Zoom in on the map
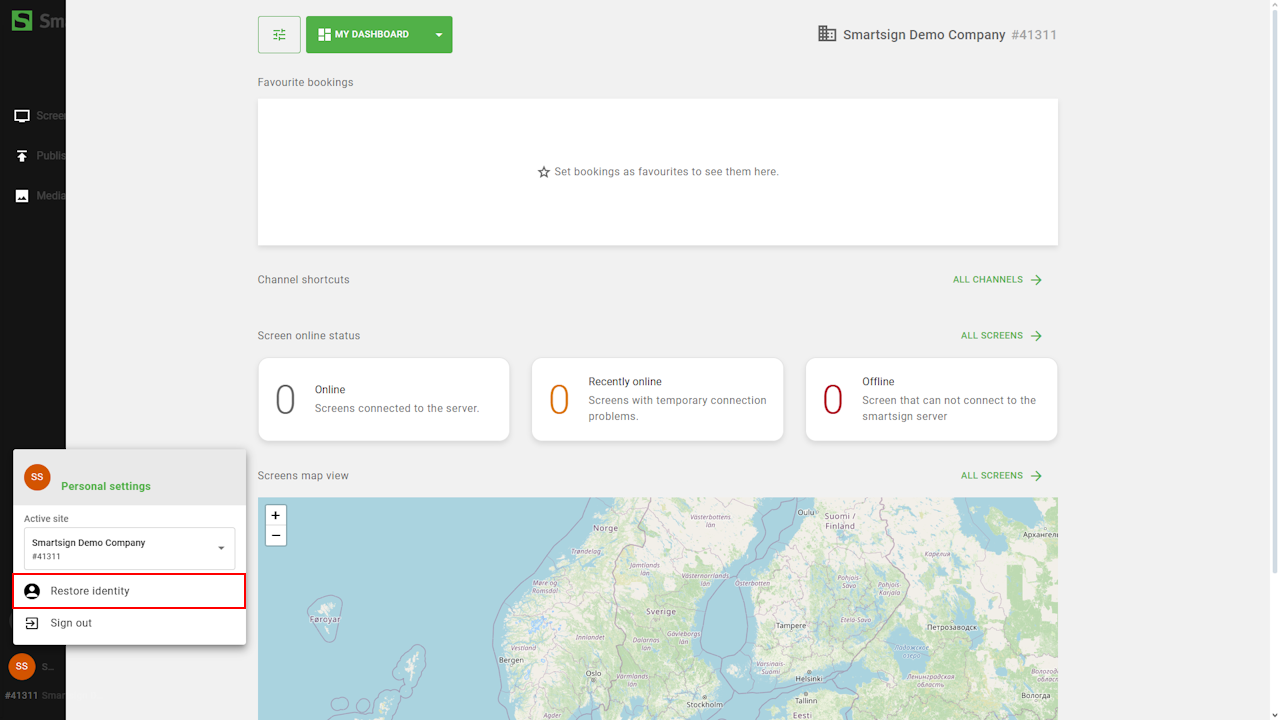The width and height of the screenshot is (1280, 720). tap(276, 516)
